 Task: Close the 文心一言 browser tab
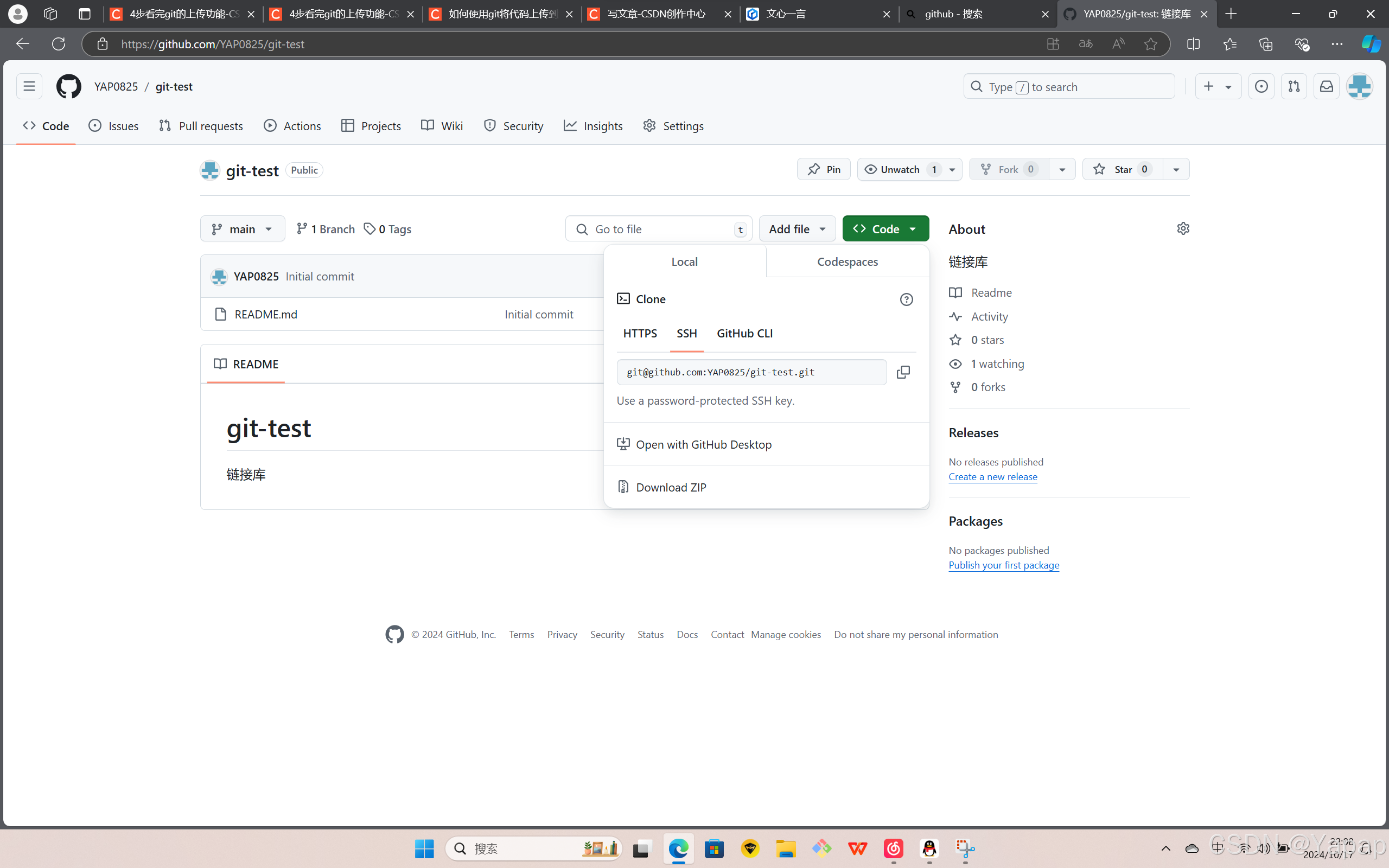tap(886, 14)
